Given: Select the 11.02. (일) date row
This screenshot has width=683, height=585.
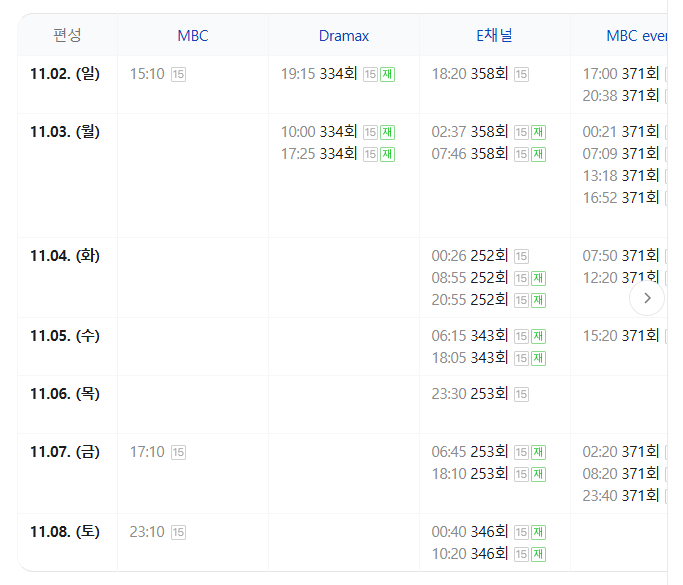Looking at the screenshot, I should [65, 73].
